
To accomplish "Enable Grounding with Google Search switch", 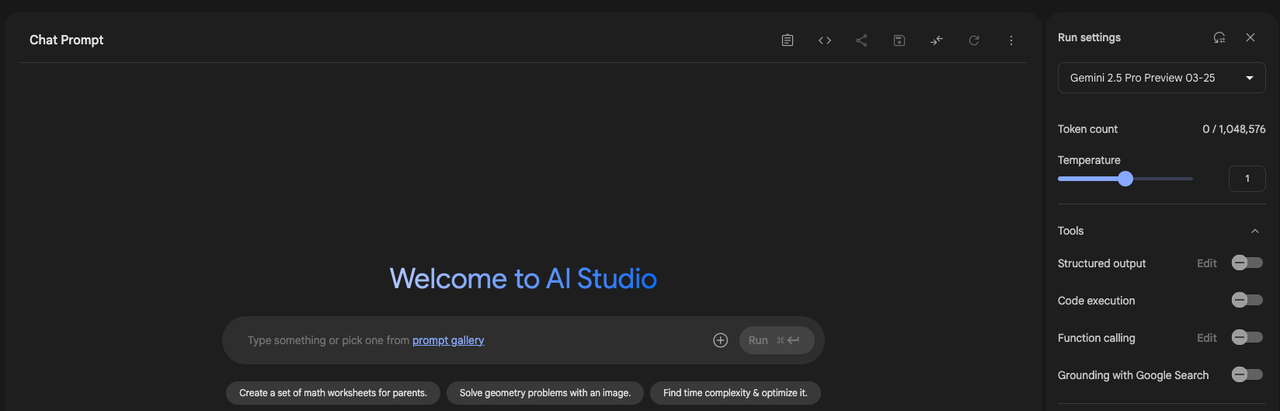I will [x=1247, y=375].
